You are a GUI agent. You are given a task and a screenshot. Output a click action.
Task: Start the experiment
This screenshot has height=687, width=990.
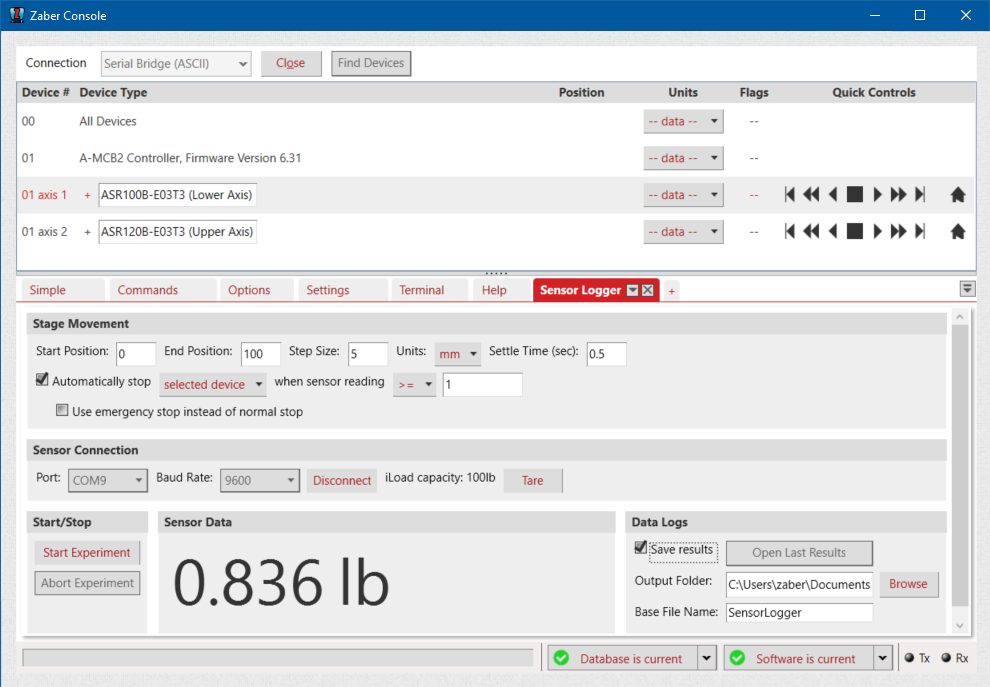[x=87, y=553]
